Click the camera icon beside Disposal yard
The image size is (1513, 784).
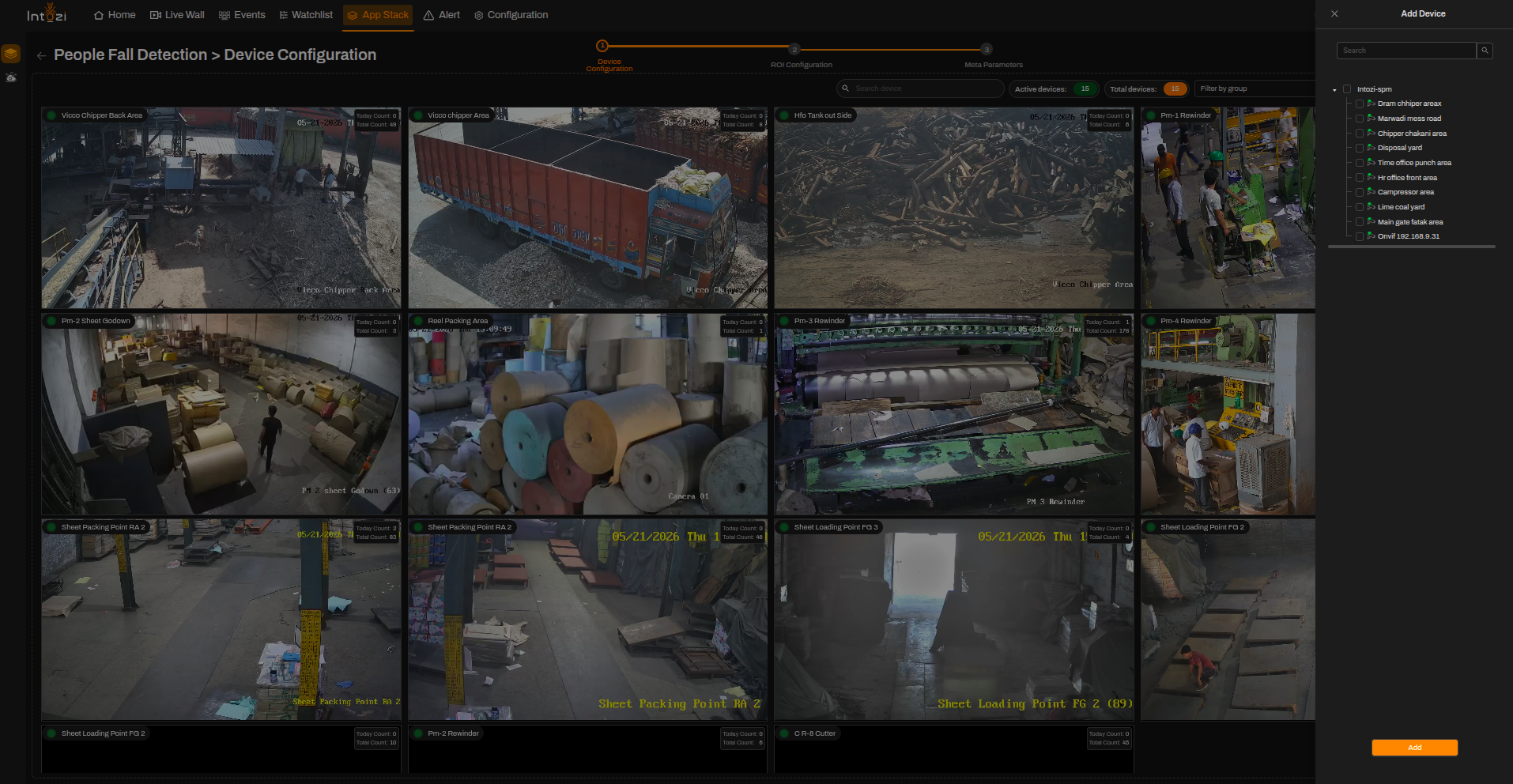(x=1372, y=148)
